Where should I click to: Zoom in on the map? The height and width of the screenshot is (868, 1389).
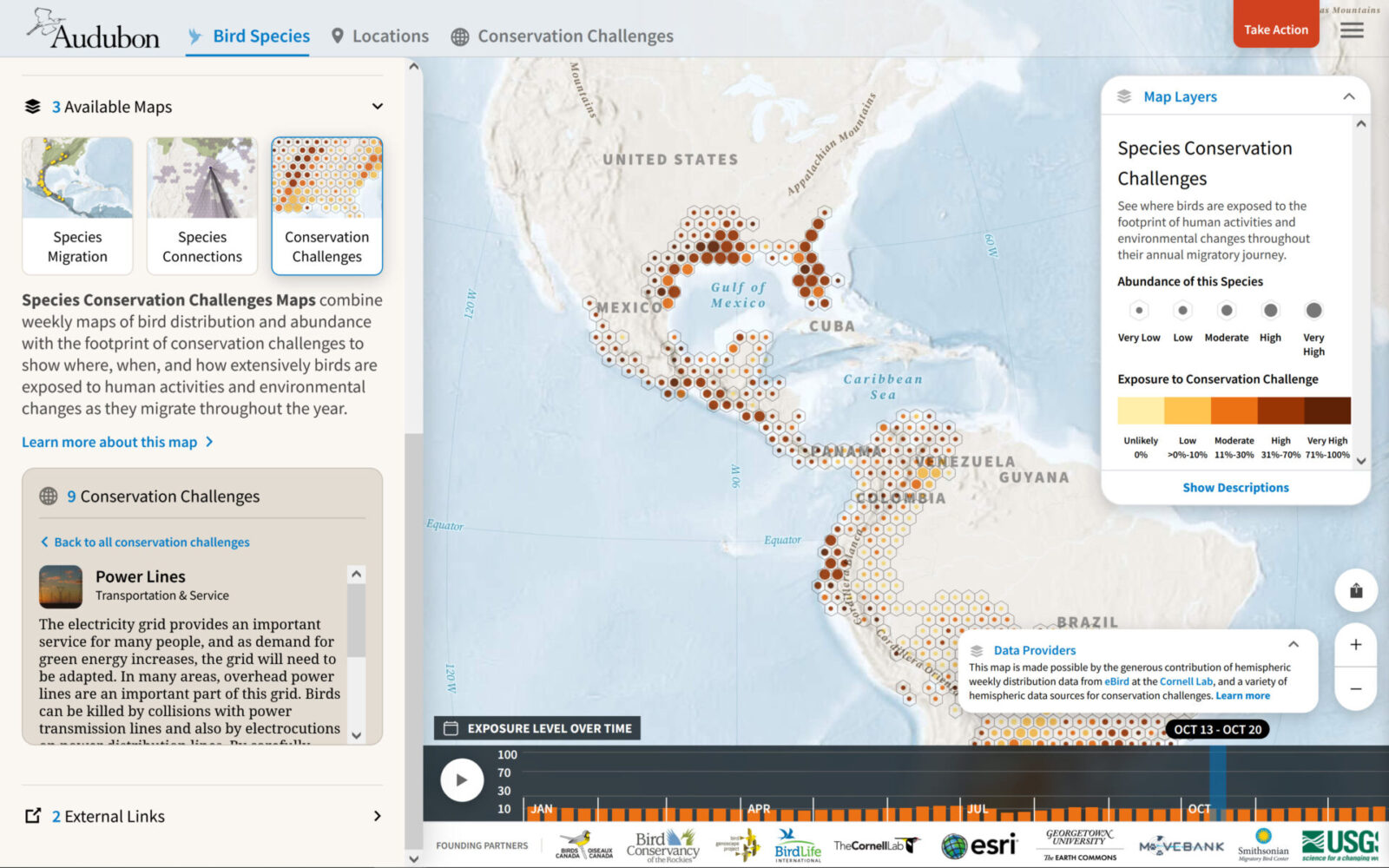tap(1355, 644)
